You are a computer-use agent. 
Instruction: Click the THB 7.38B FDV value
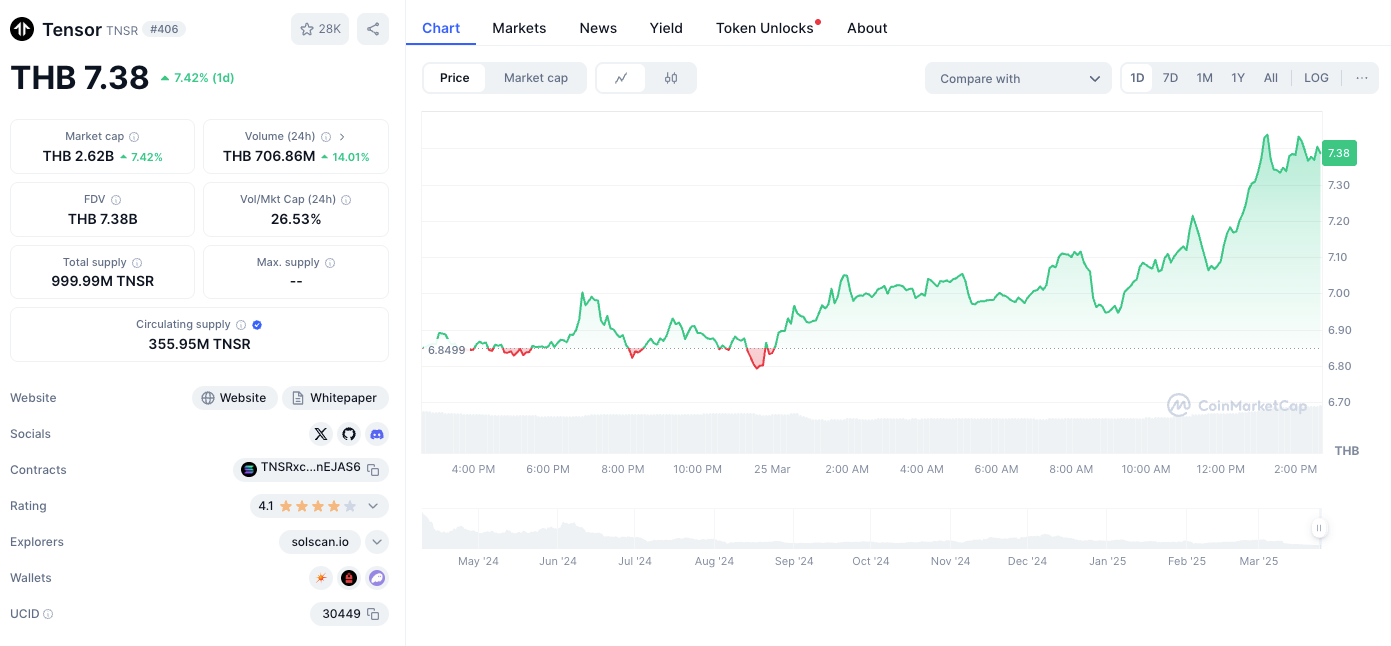click(103, 218)
